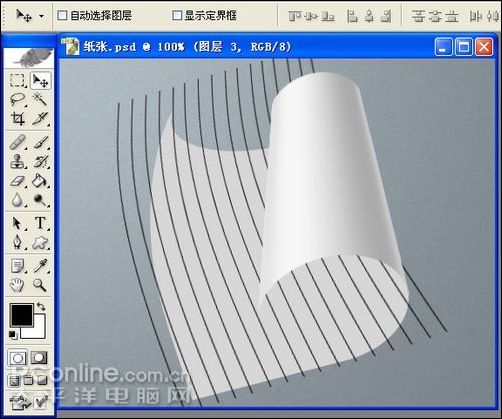Select the Pen tool
The width and height of the screenshot is (502, 419).
[17, 242]
